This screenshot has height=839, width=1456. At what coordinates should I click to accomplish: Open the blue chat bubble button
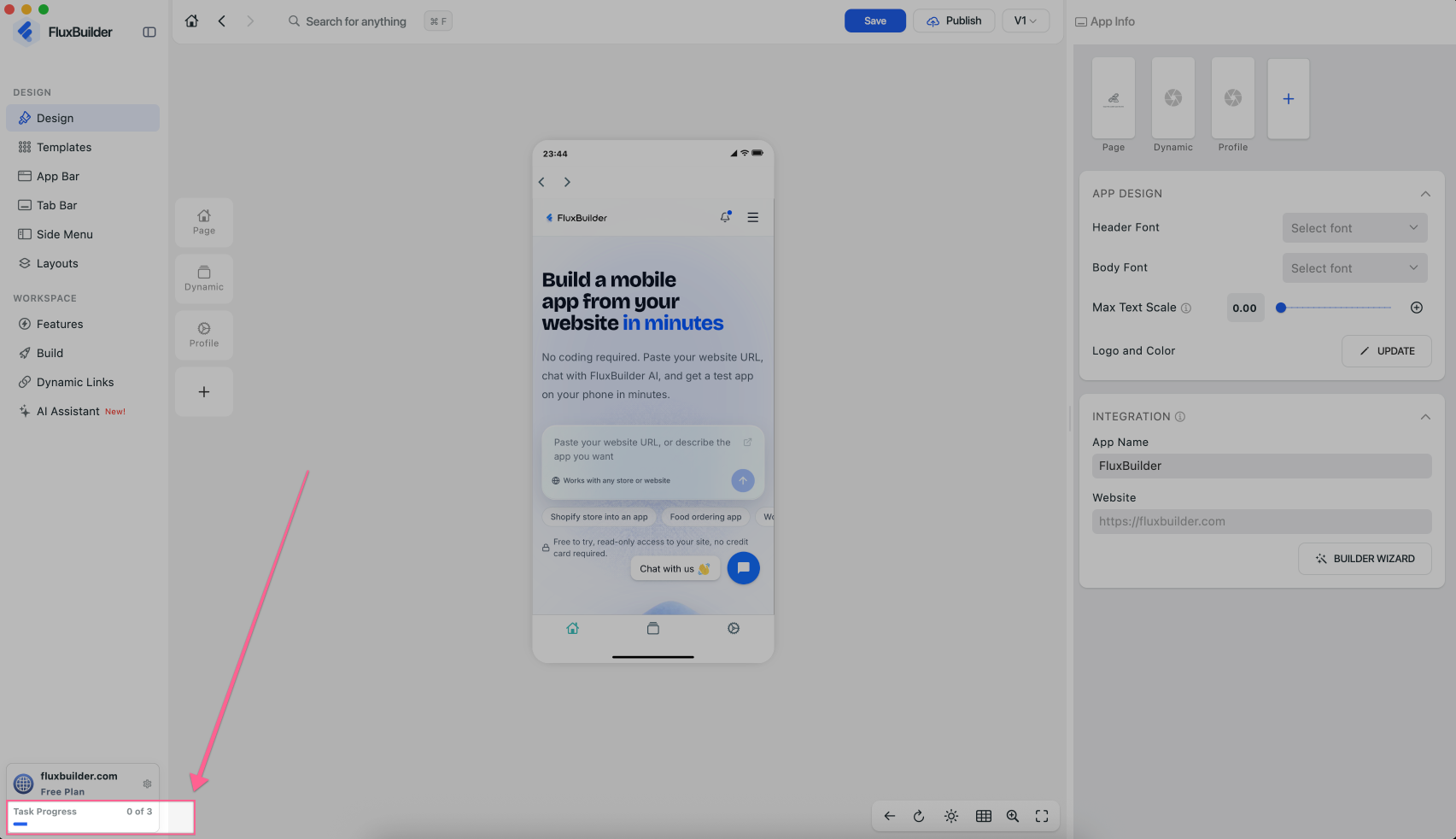[x=744, y=568]
